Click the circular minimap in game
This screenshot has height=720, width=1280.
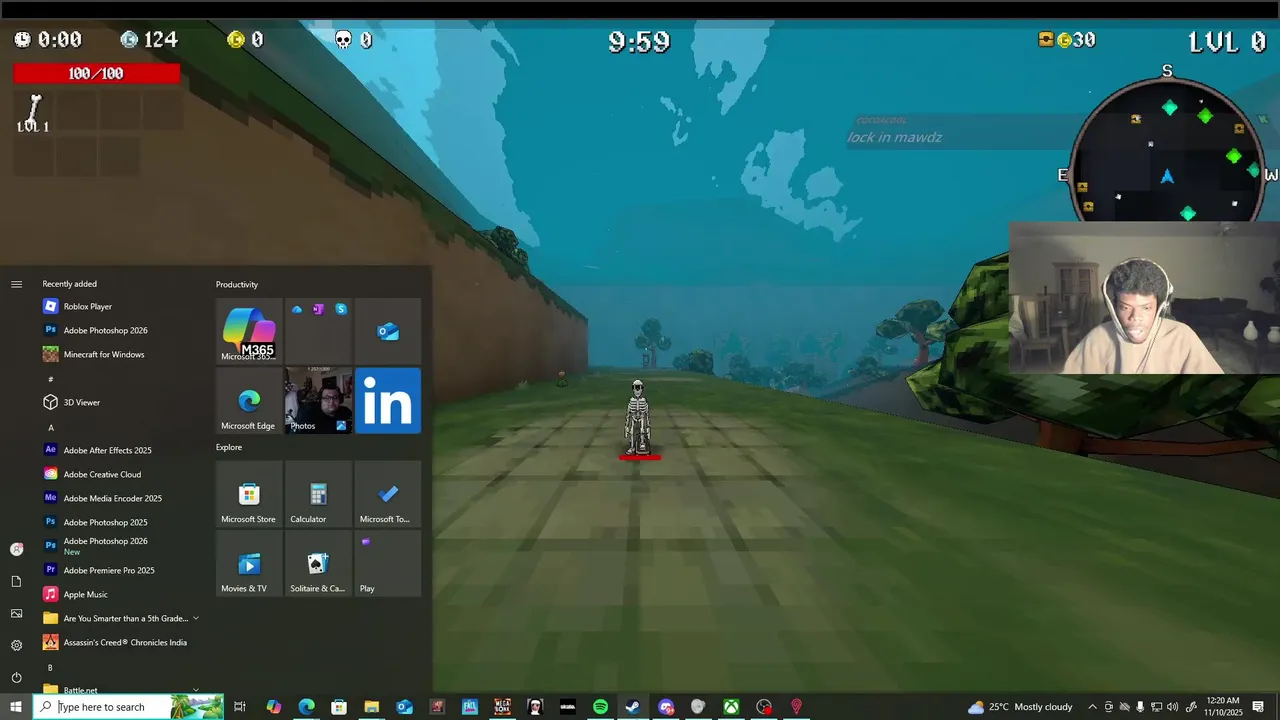1167,150
